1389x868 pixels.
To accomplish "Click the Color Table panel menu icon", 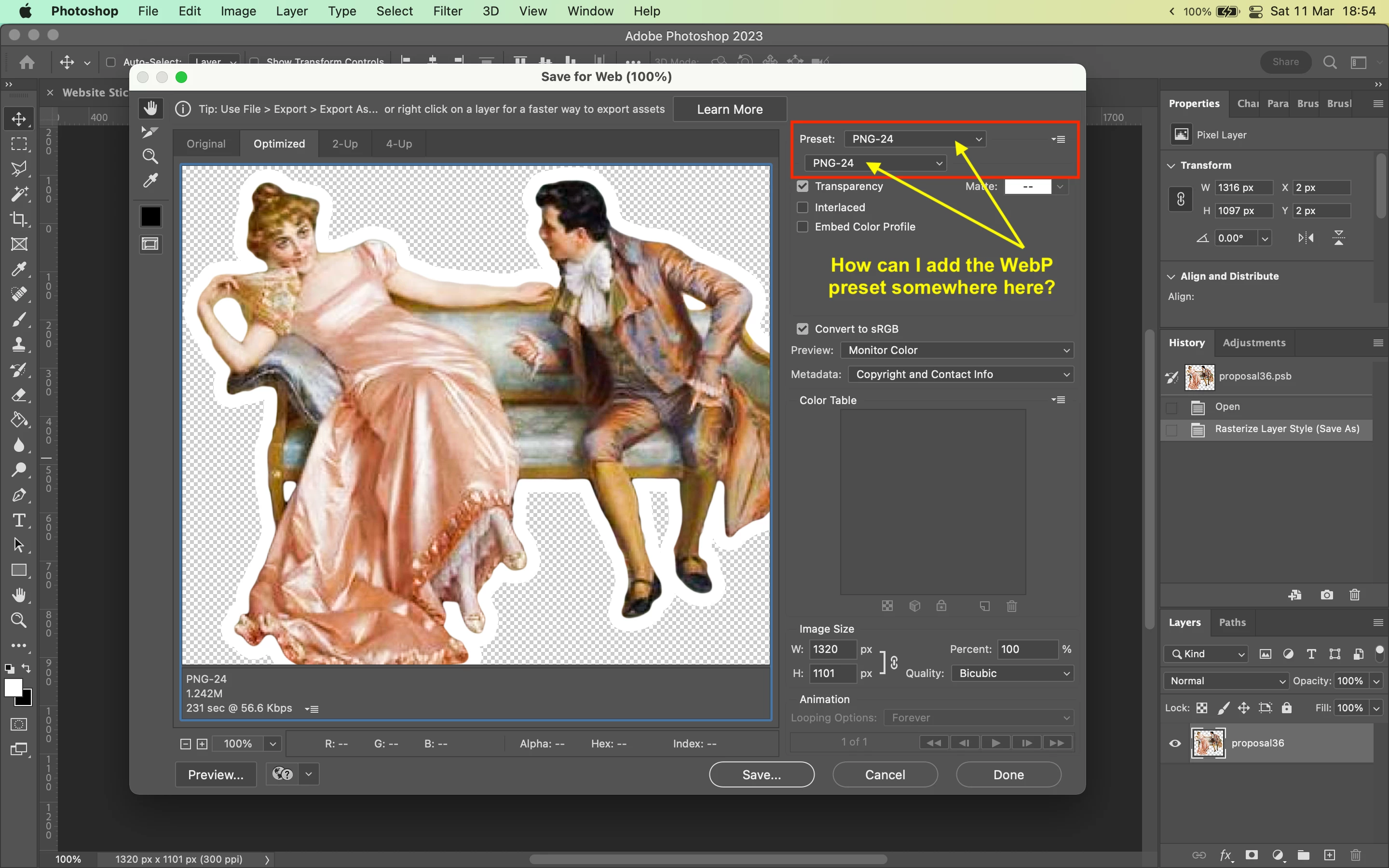I will (x=1059, y=400).
